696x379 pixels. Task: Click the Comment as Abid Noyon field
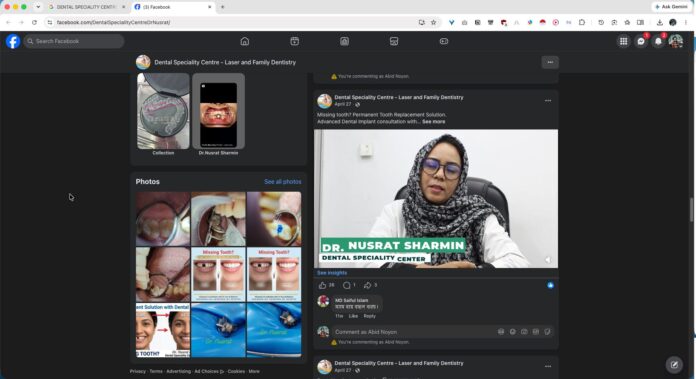point(413,332)
